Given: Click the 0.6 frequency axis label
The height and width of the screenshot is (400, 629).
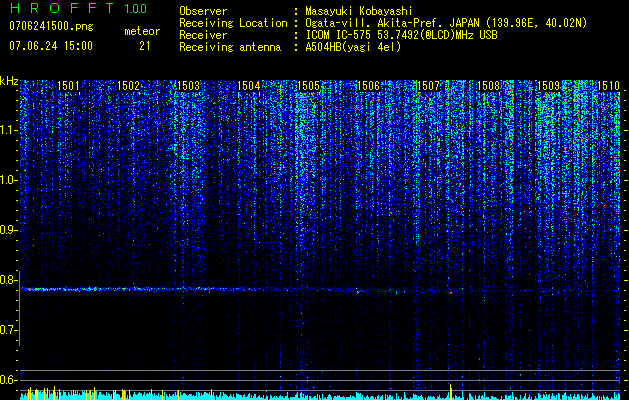Looking at the screenshot, I should tap(9, 380).
